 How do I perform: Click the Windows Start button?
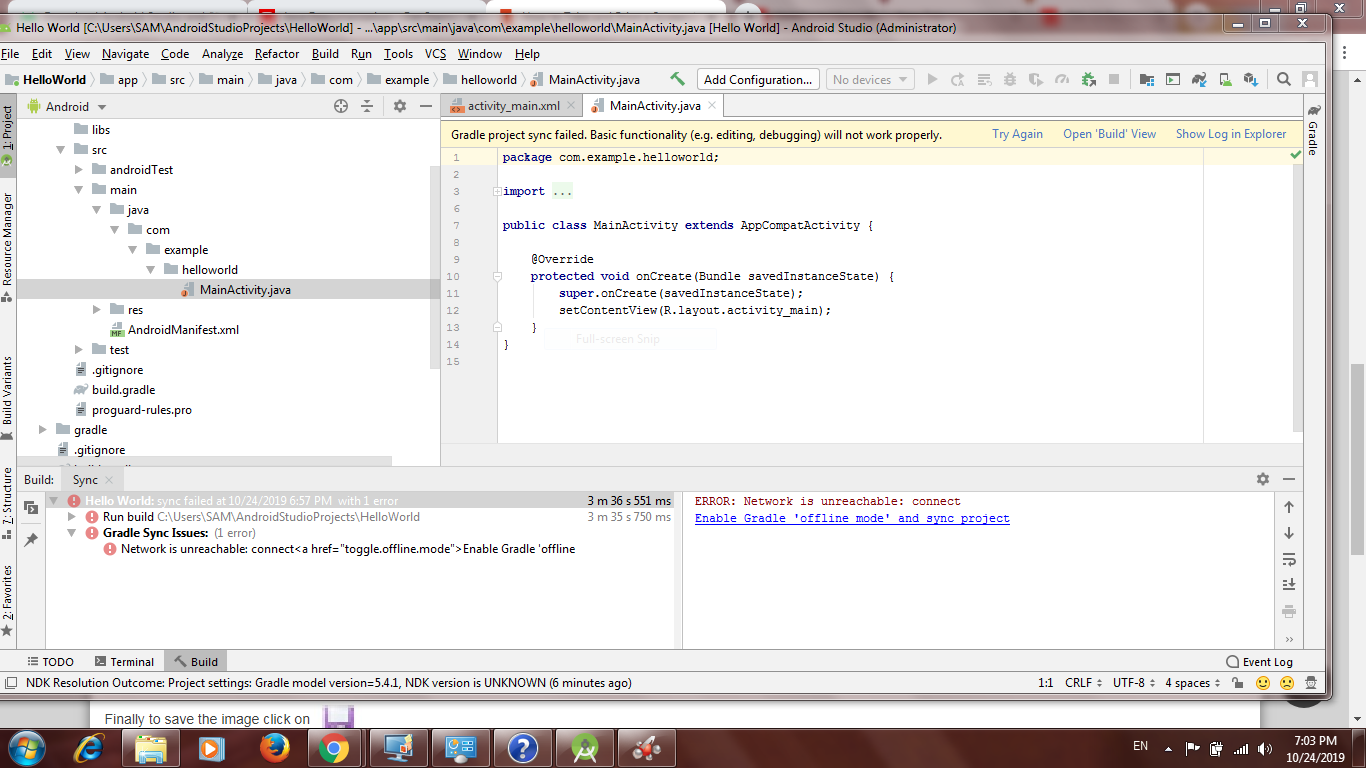pyautogui.click(x=25, y=747)
